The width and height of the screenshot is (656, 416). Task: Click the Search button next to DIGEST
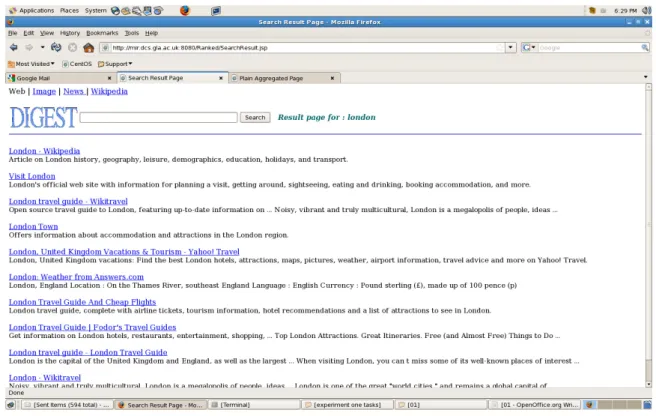[255, 117]
